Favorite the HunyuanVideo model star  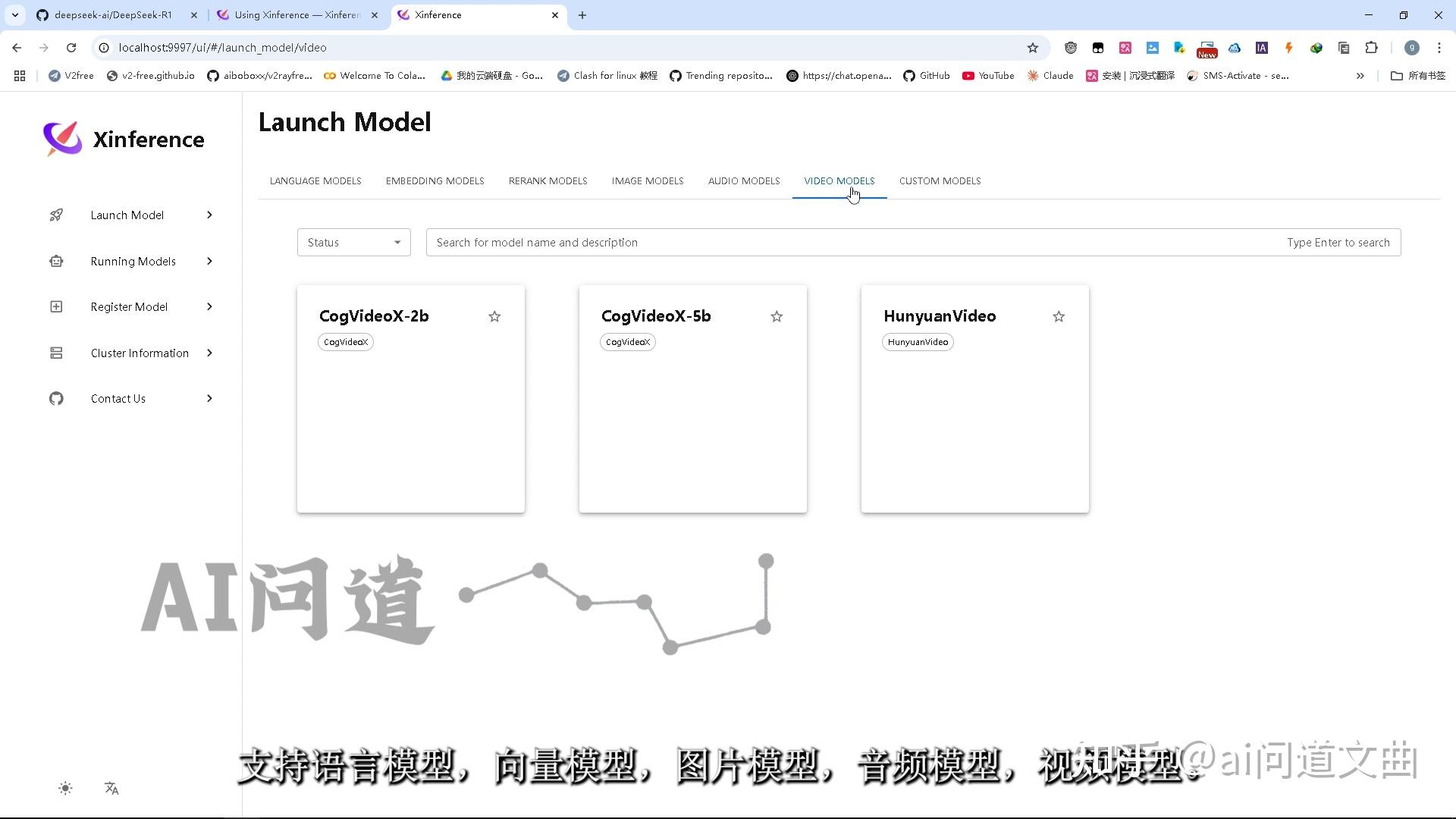coord(1059,317)
